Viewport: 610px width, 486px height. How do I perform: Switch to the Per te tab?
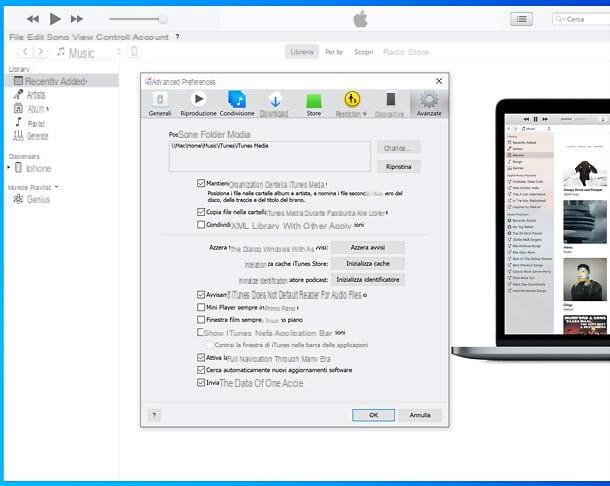[x=334, y=52]
